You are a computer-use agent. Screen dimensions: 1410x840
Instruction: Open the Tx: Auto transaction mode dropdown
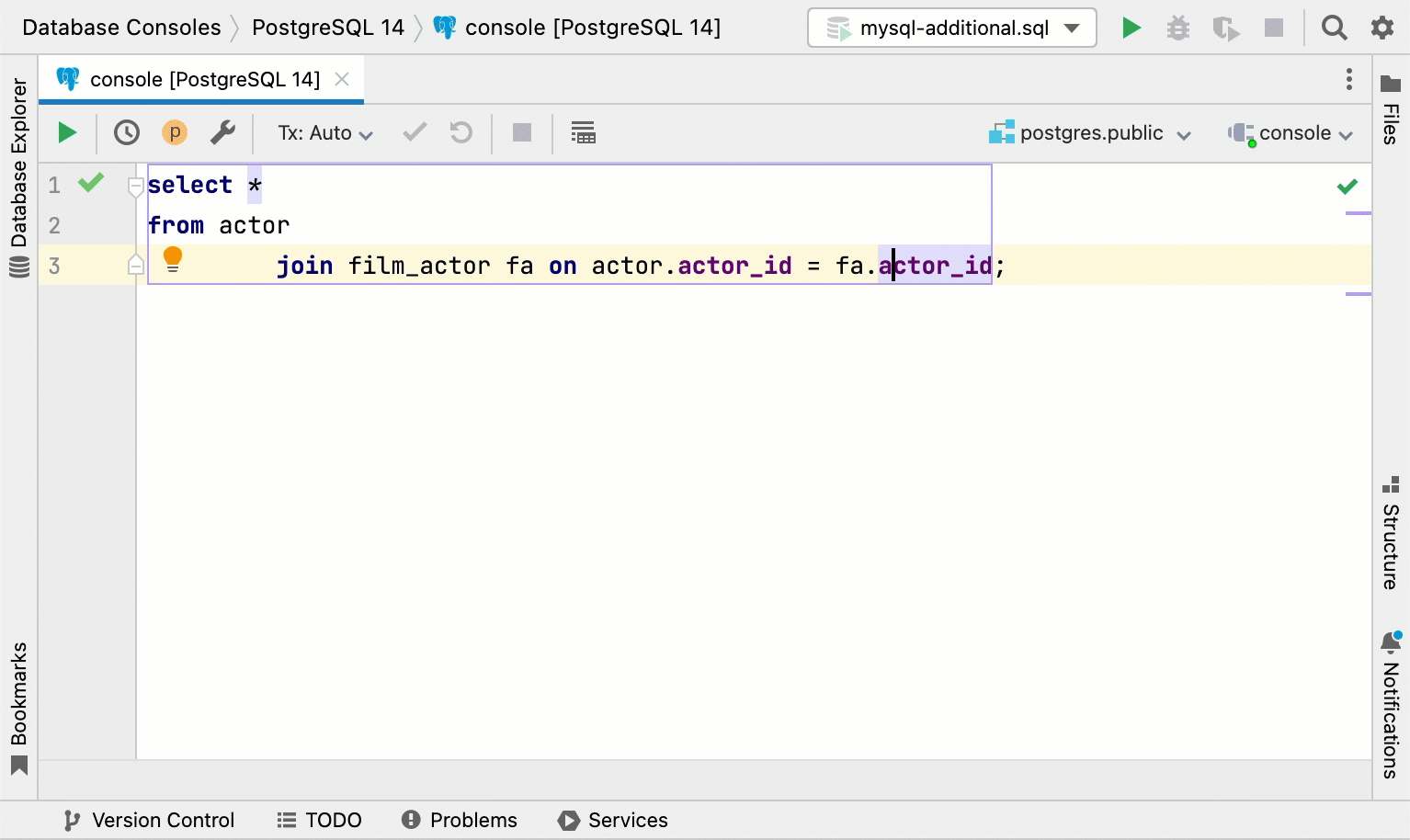324,132
